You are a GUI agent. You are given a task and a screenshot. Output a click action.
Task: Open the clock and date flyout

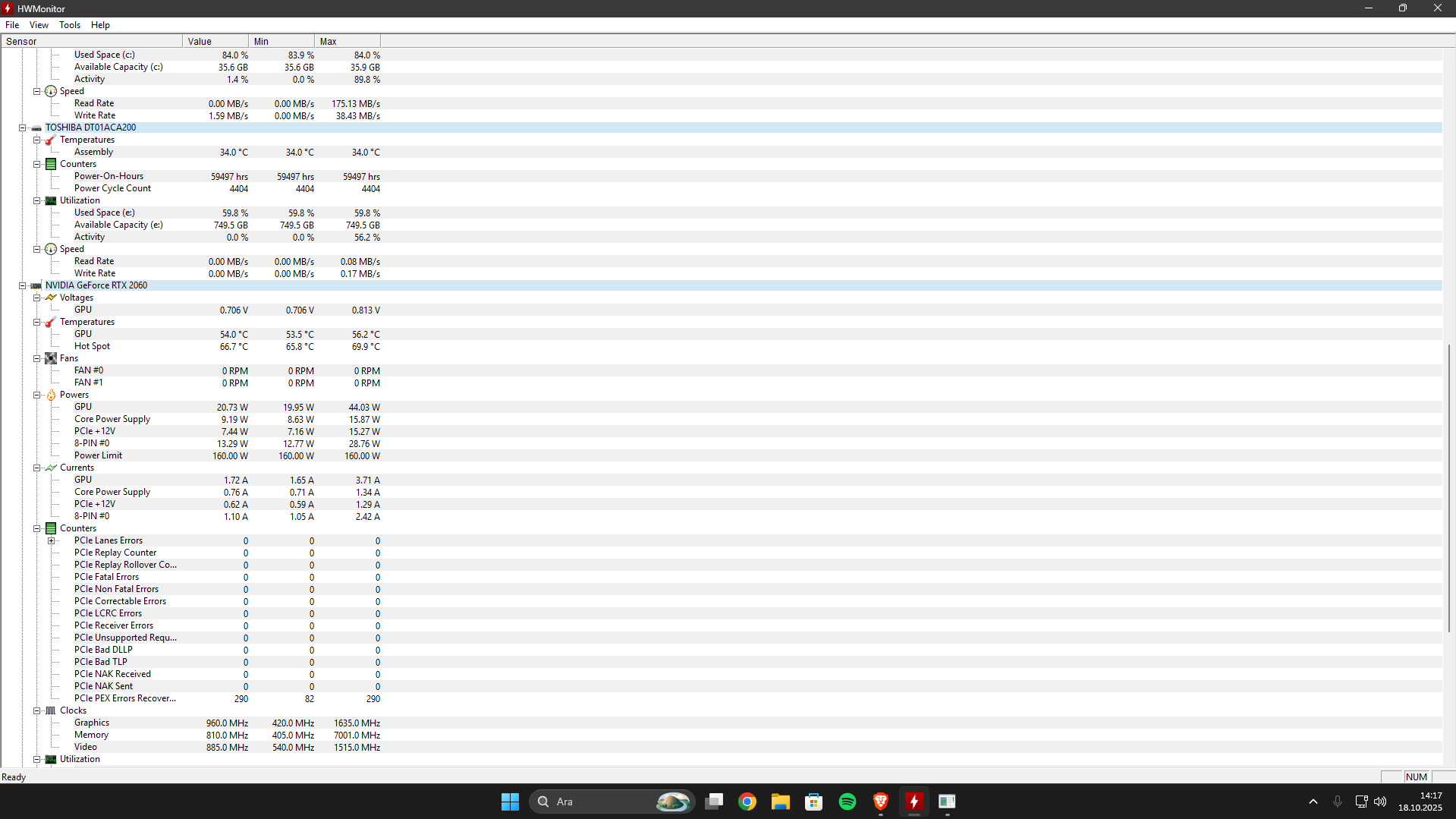[1420, 802]
